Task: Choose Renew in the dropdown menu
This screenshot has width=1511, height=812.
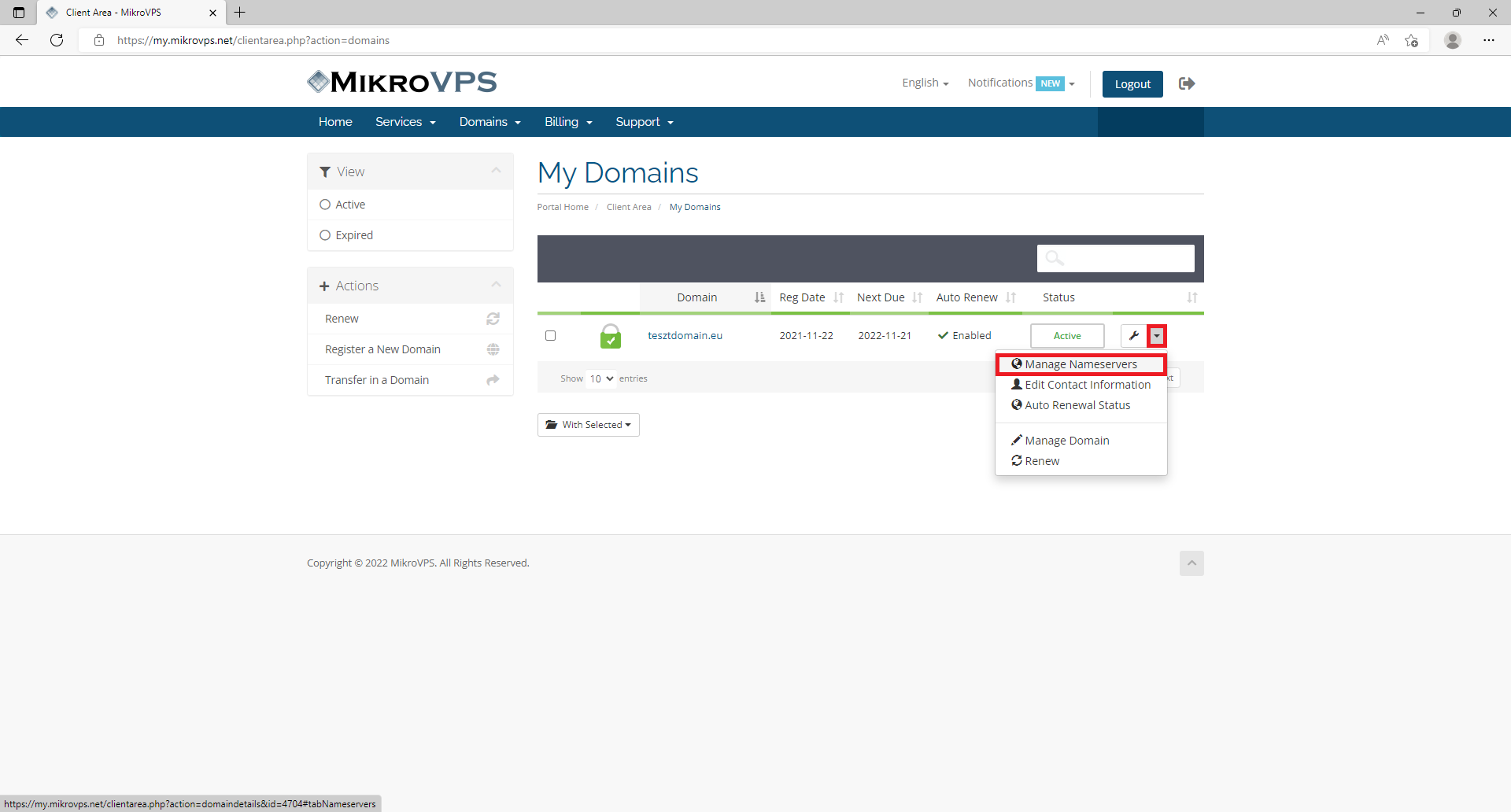Action: pyautogui.click(x=1081, y=461)
